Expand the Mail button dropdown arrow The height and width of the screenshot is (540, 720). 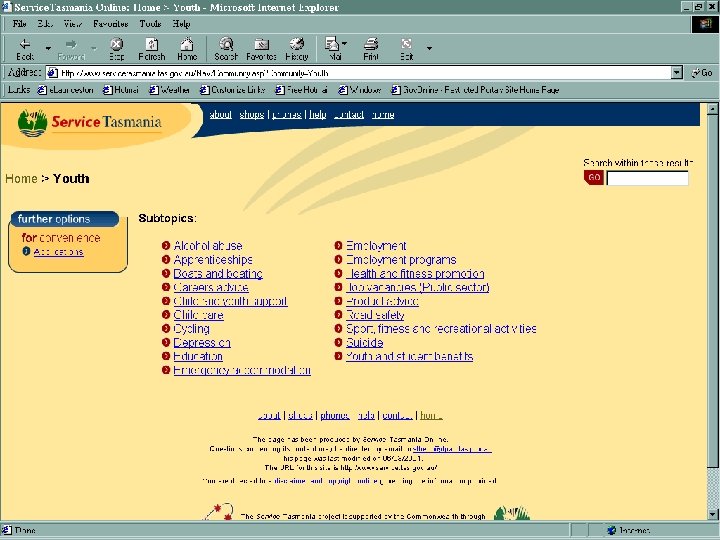(x=345, y=44)
